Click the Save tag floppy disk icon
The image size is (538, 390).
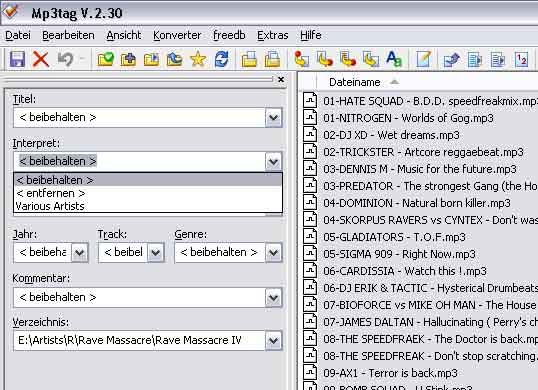(17, 59)
